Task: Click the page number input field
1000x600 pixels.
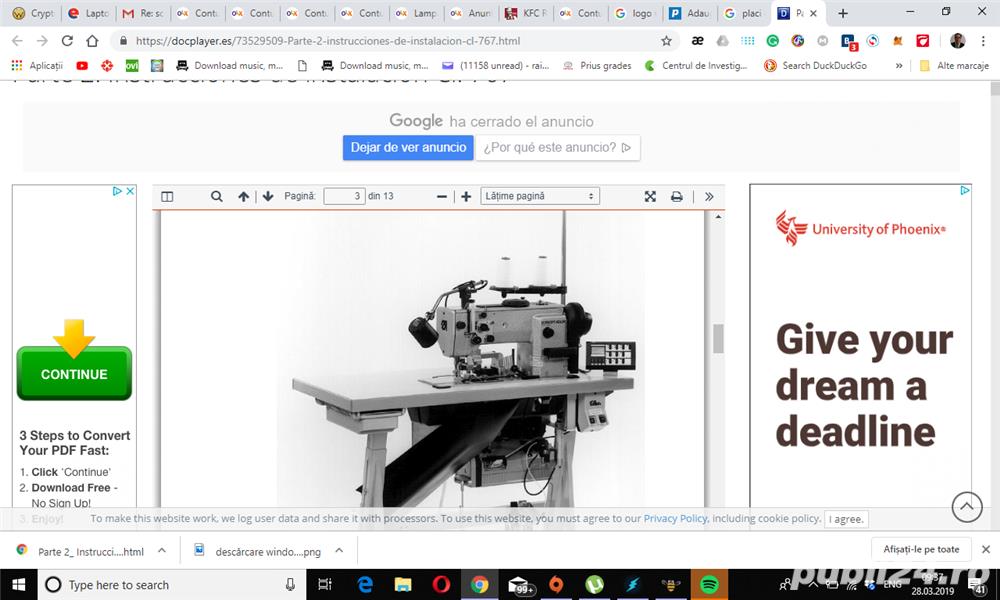Action: pos(344,197)
